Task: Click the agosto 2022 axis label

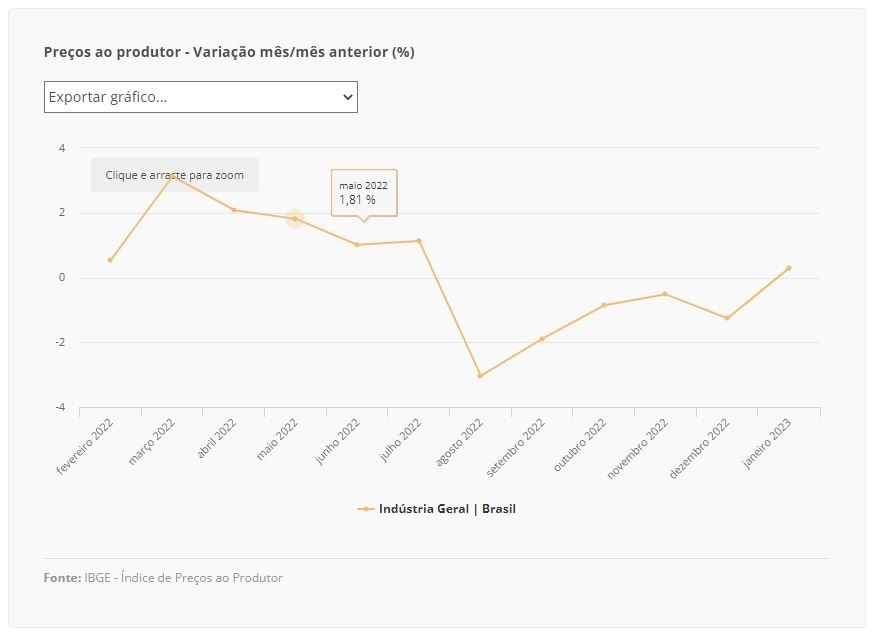Action: tap(459, 443)
